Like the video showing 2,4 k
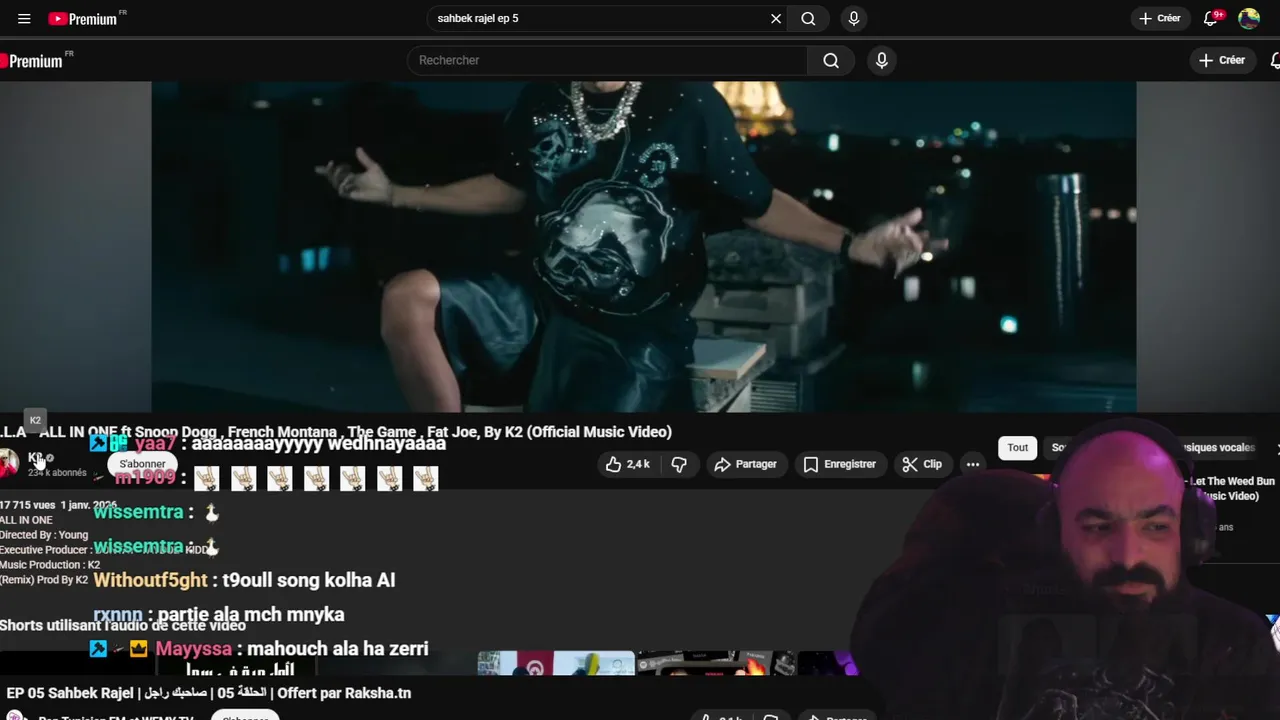The height and width of the screenshot is (720, 1280). point(628,464)
